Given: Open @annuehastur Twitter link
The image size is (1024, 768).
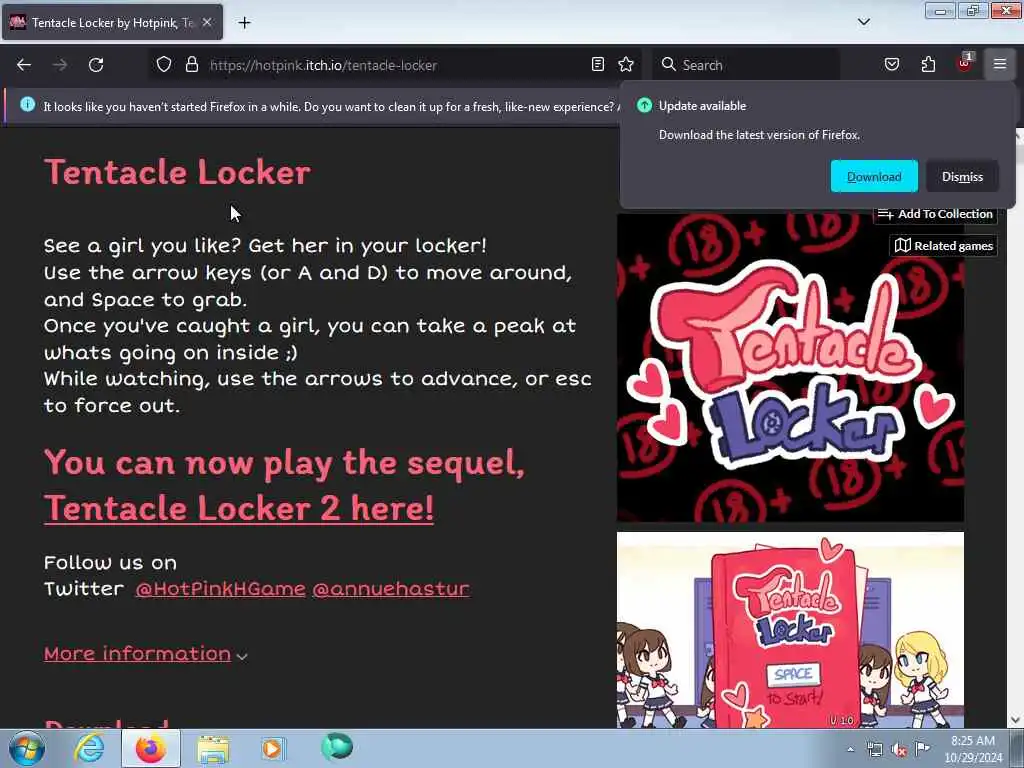Looking at the screenshot, I should point(391,589).
